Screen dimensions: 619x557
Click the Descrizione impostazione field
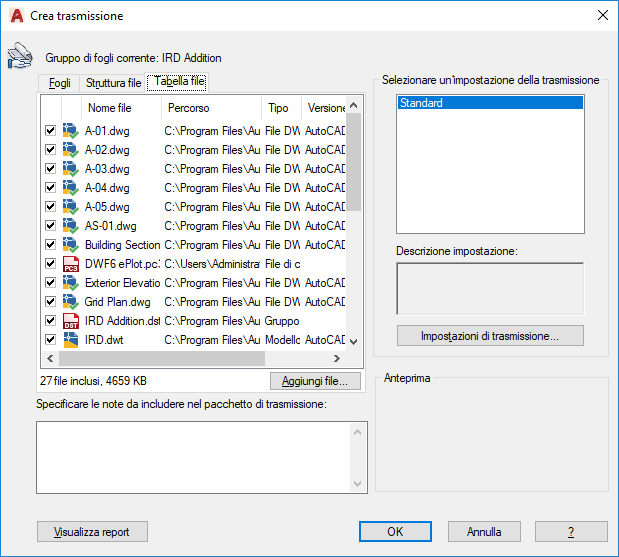click(490, 289)
